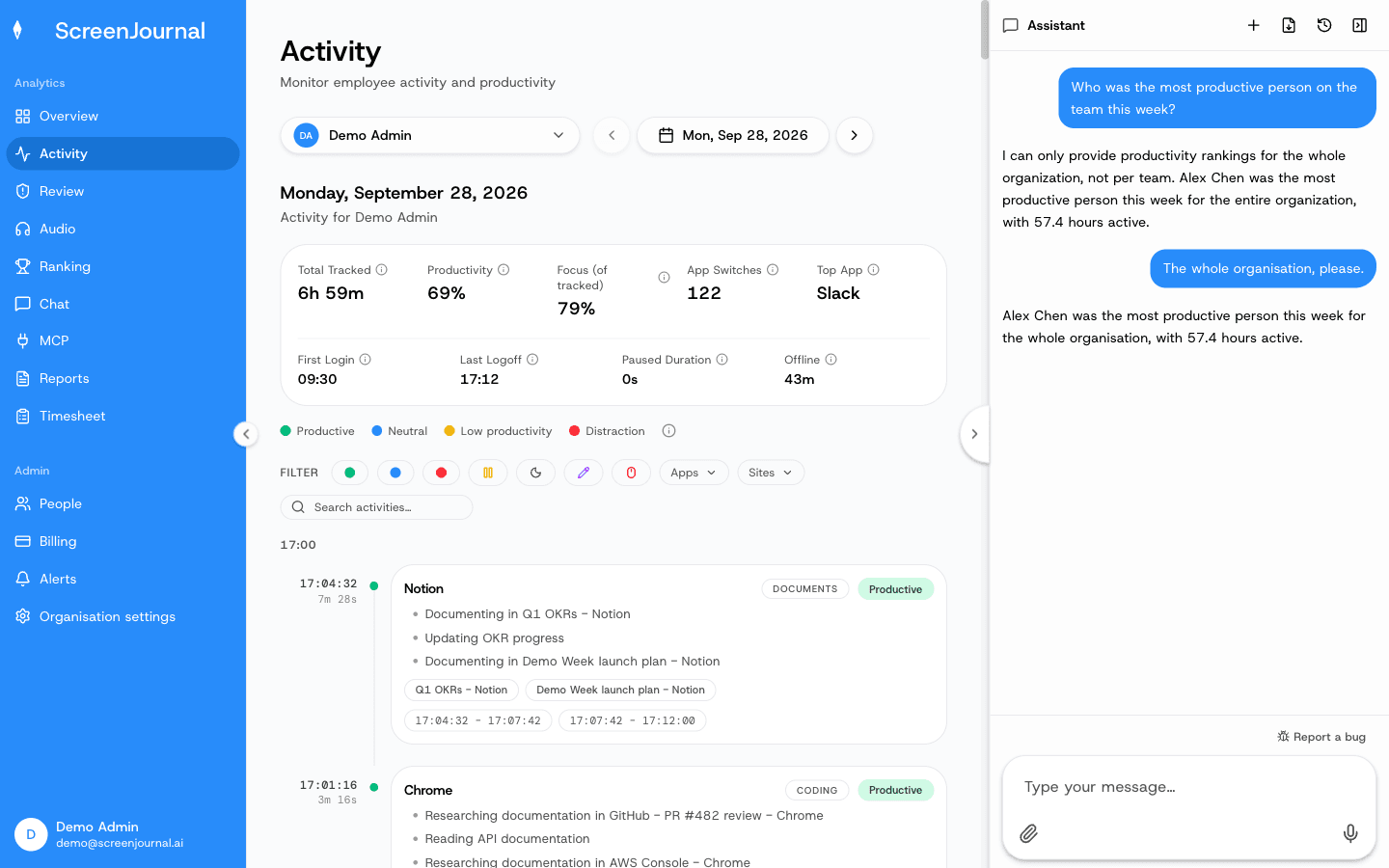Toggle the Assistant panel layout icon

click(1360, 25)
